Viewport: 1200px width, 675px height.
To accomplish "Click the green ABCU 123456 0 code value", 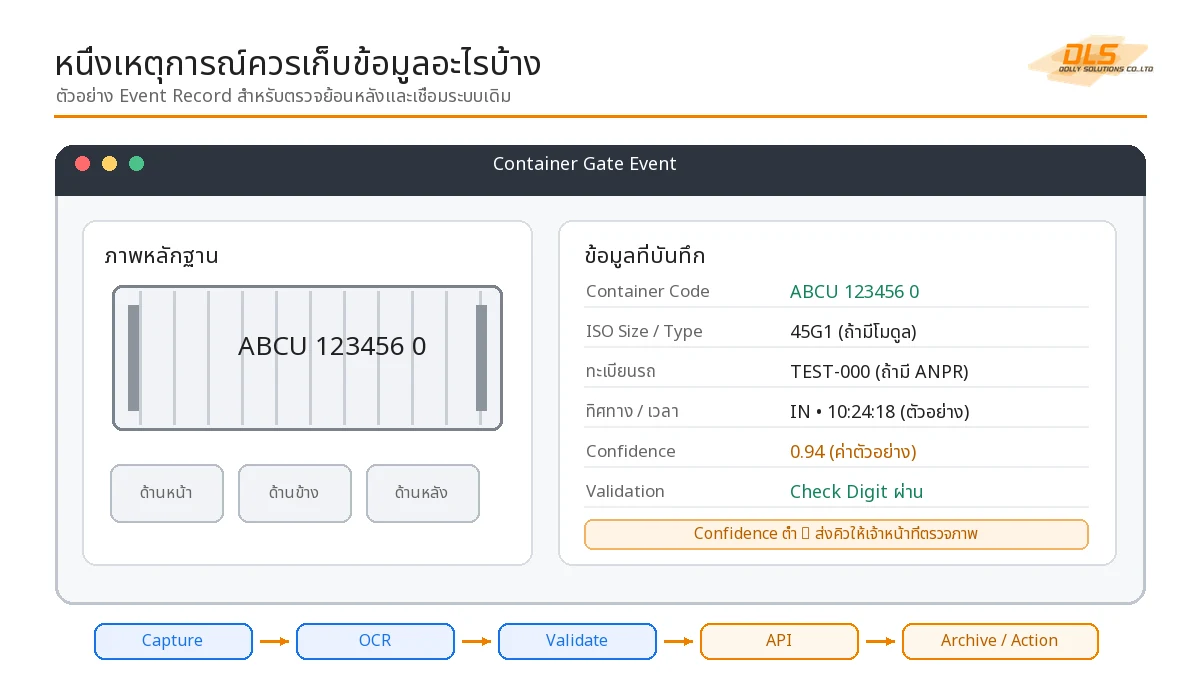I will (x=855, y=292).
